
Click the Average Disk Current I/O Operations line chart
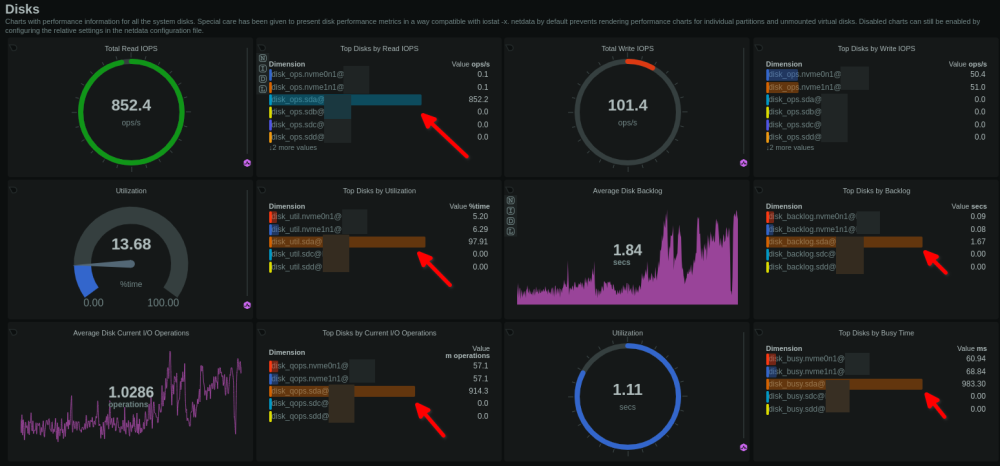tap(131, 395)
